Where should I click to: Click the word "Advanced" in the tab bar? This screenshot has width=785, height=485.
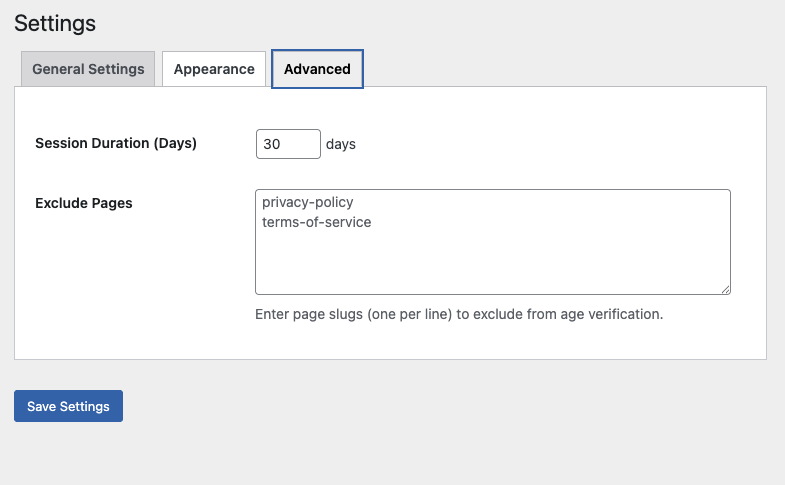tap(317, 69)
